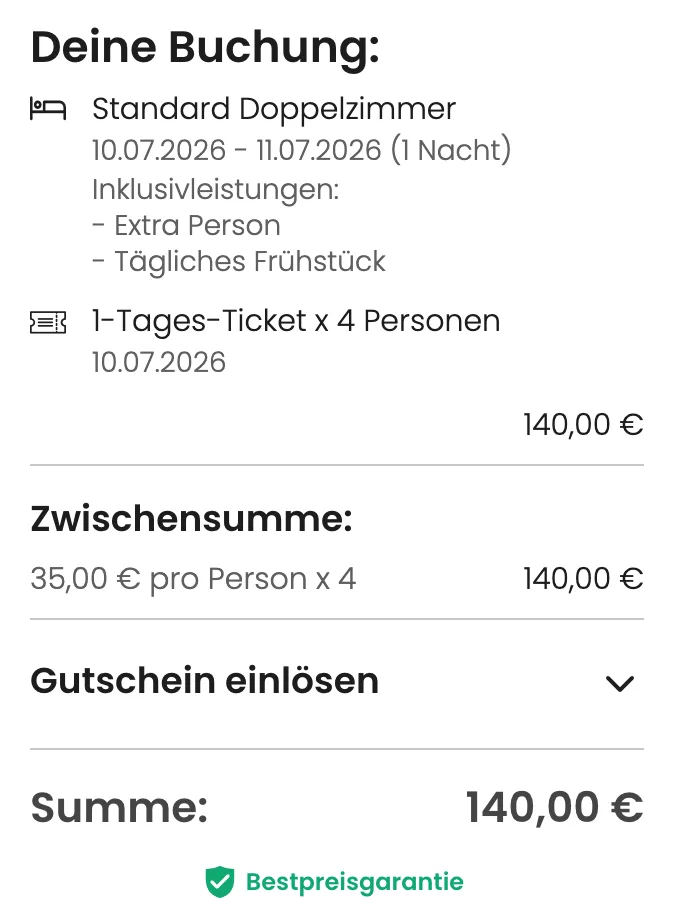Open the Gutschein einlösen section label
682x924 pixels.
(x=205, y=681)
